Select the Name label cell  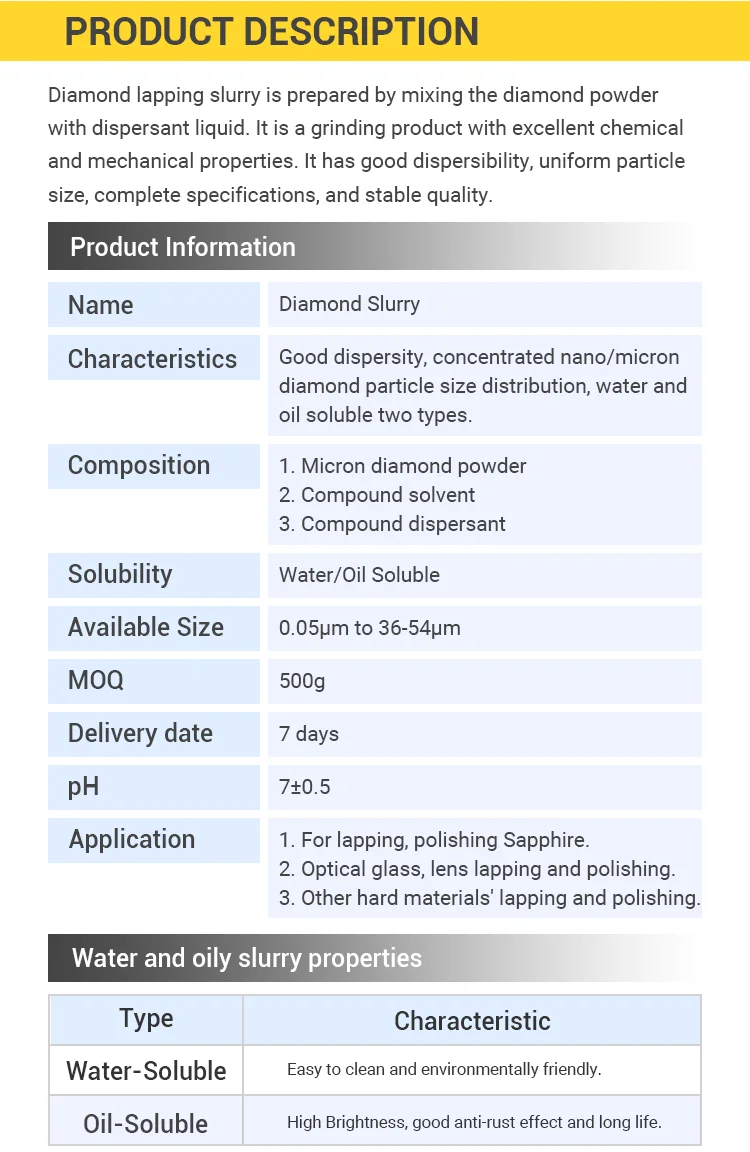tap(153, 305)
